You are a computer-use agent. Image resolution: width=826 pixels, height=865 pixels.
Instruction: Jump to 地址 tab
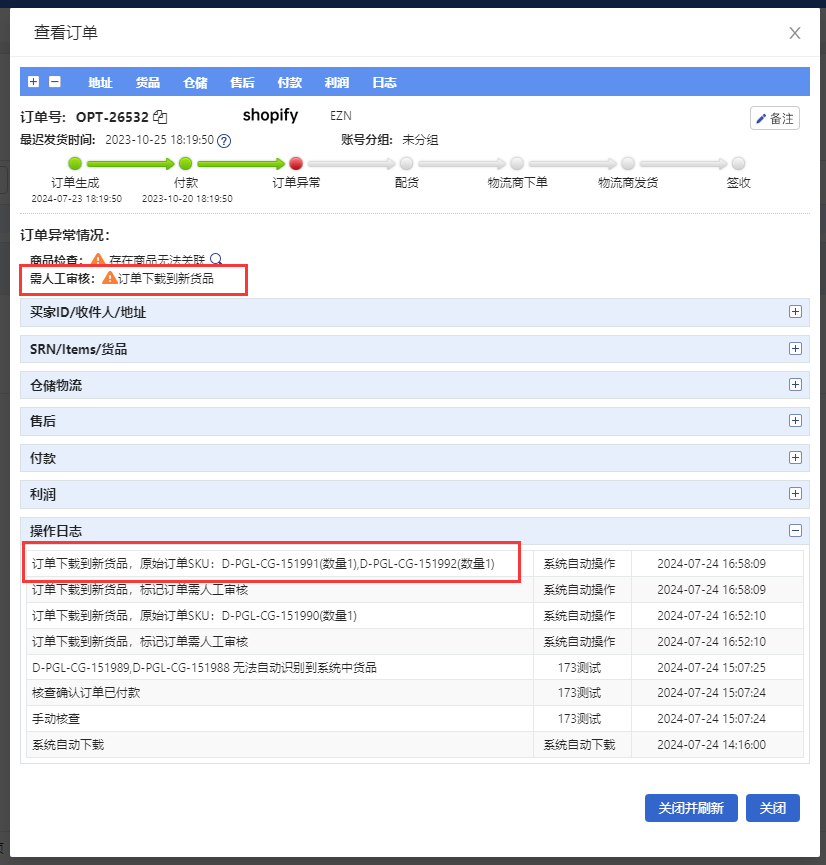coord(100,83)
